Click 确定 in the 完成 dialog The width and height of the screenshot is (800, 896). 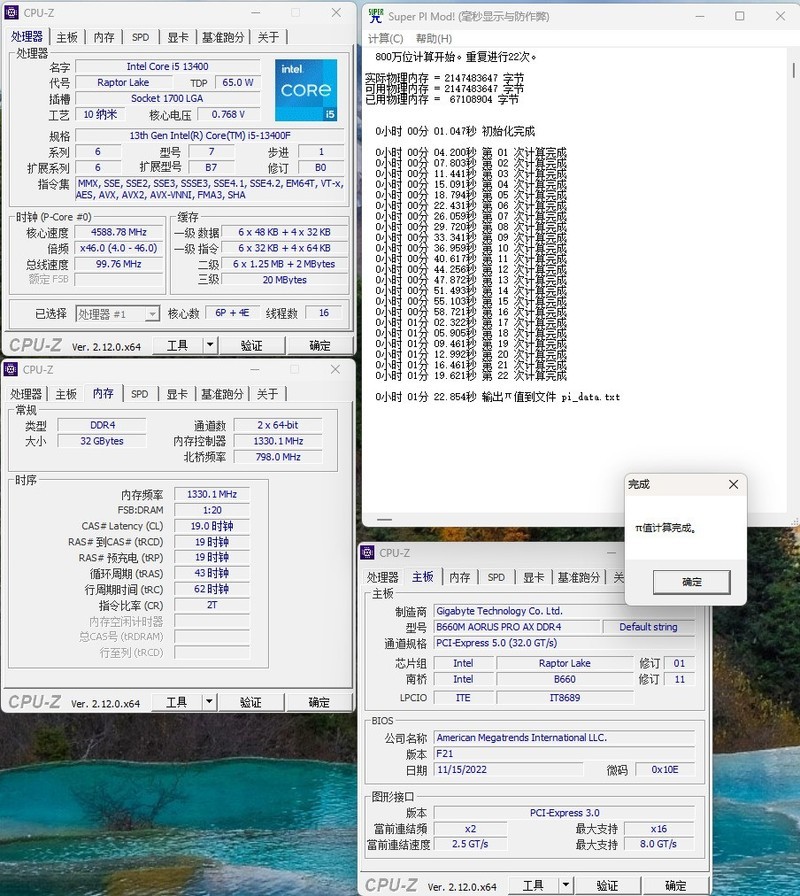(691, 582)
